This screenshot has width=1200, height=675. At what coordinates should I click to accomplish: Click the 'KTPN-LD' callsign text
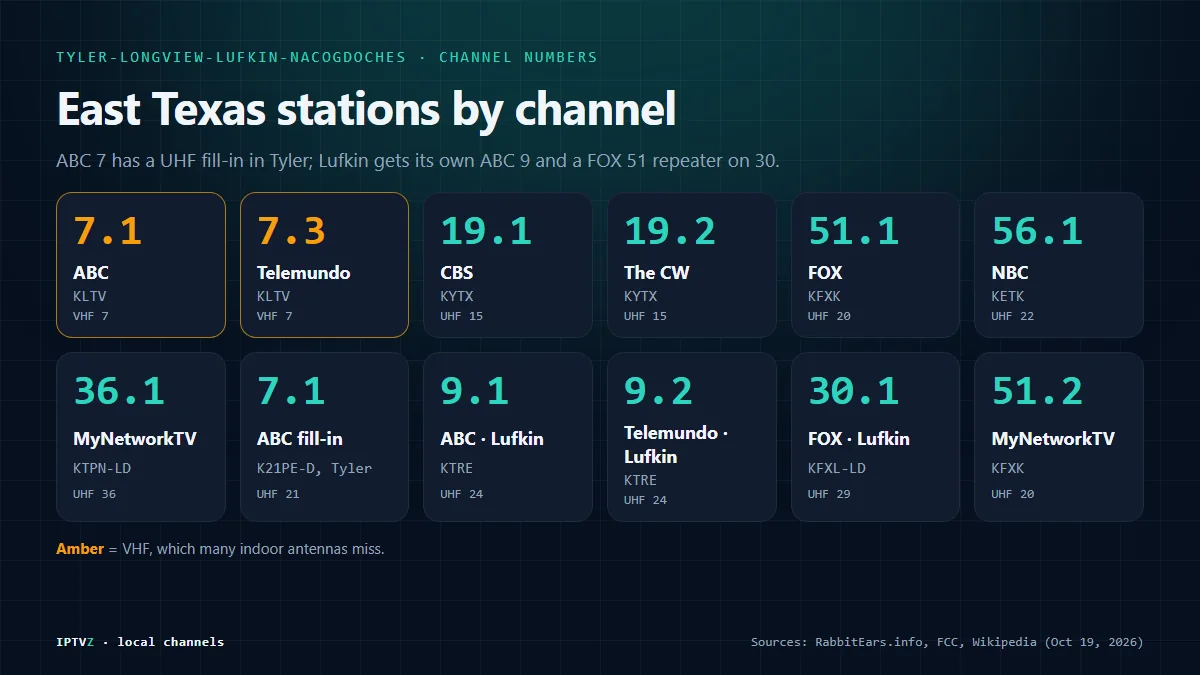[102, 468]
